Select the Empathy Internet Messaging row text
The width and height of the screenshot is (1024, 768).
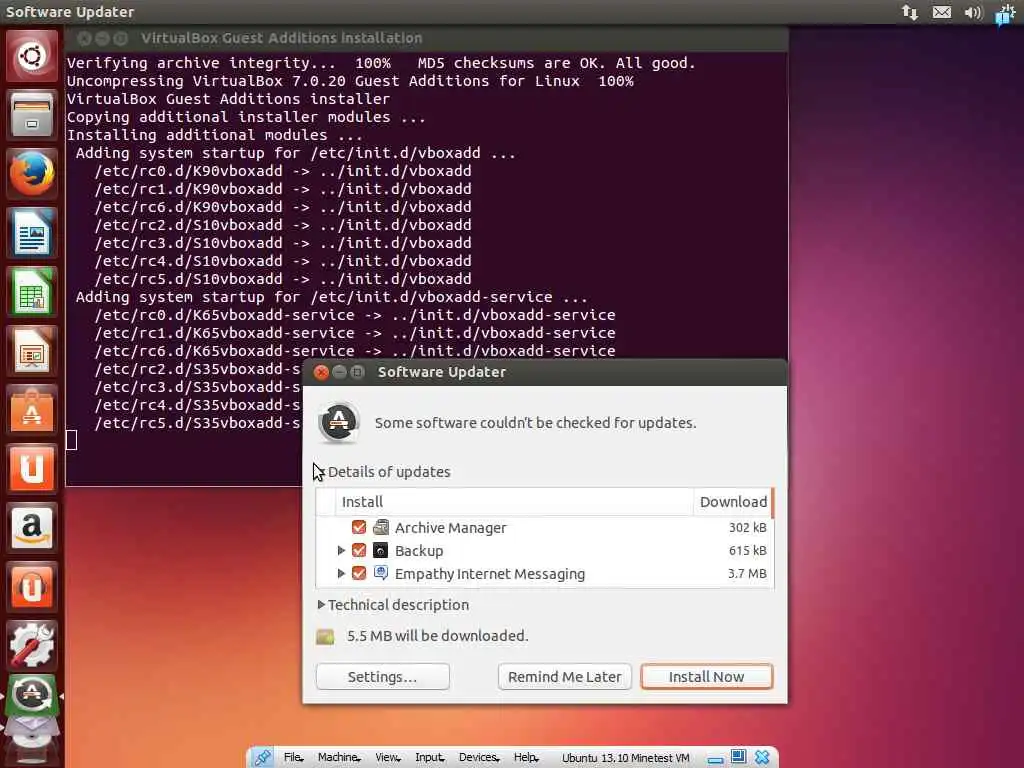(x=490, y=574)
